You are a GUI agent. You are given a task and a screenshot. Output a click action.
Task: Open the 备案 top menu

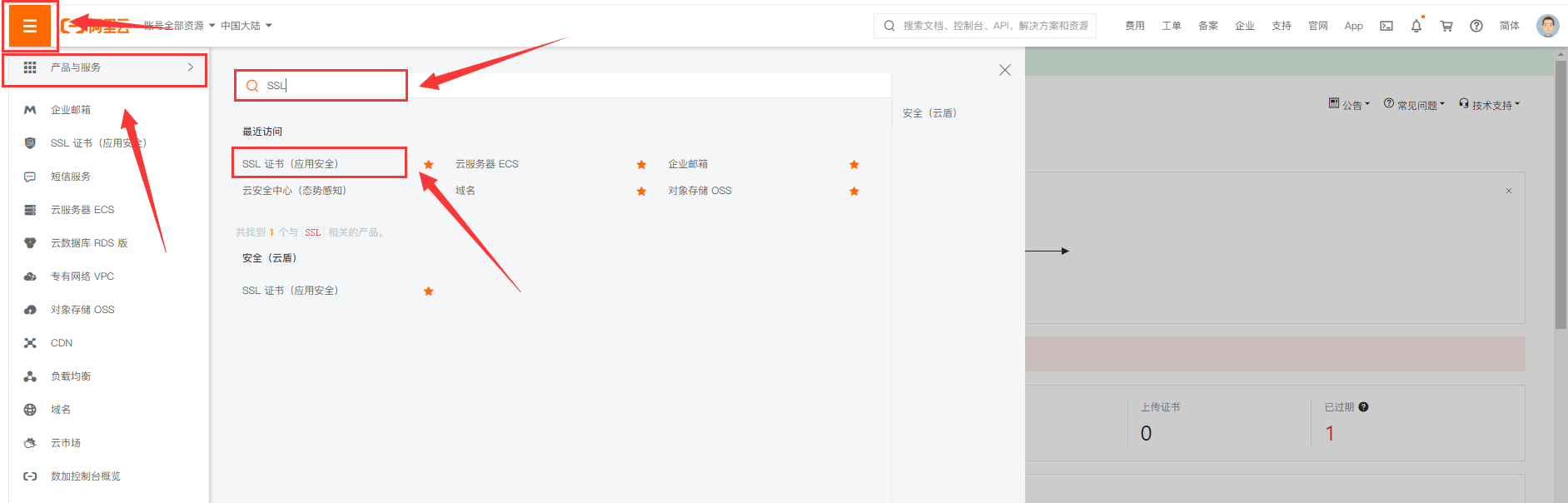coord(1208,26)
